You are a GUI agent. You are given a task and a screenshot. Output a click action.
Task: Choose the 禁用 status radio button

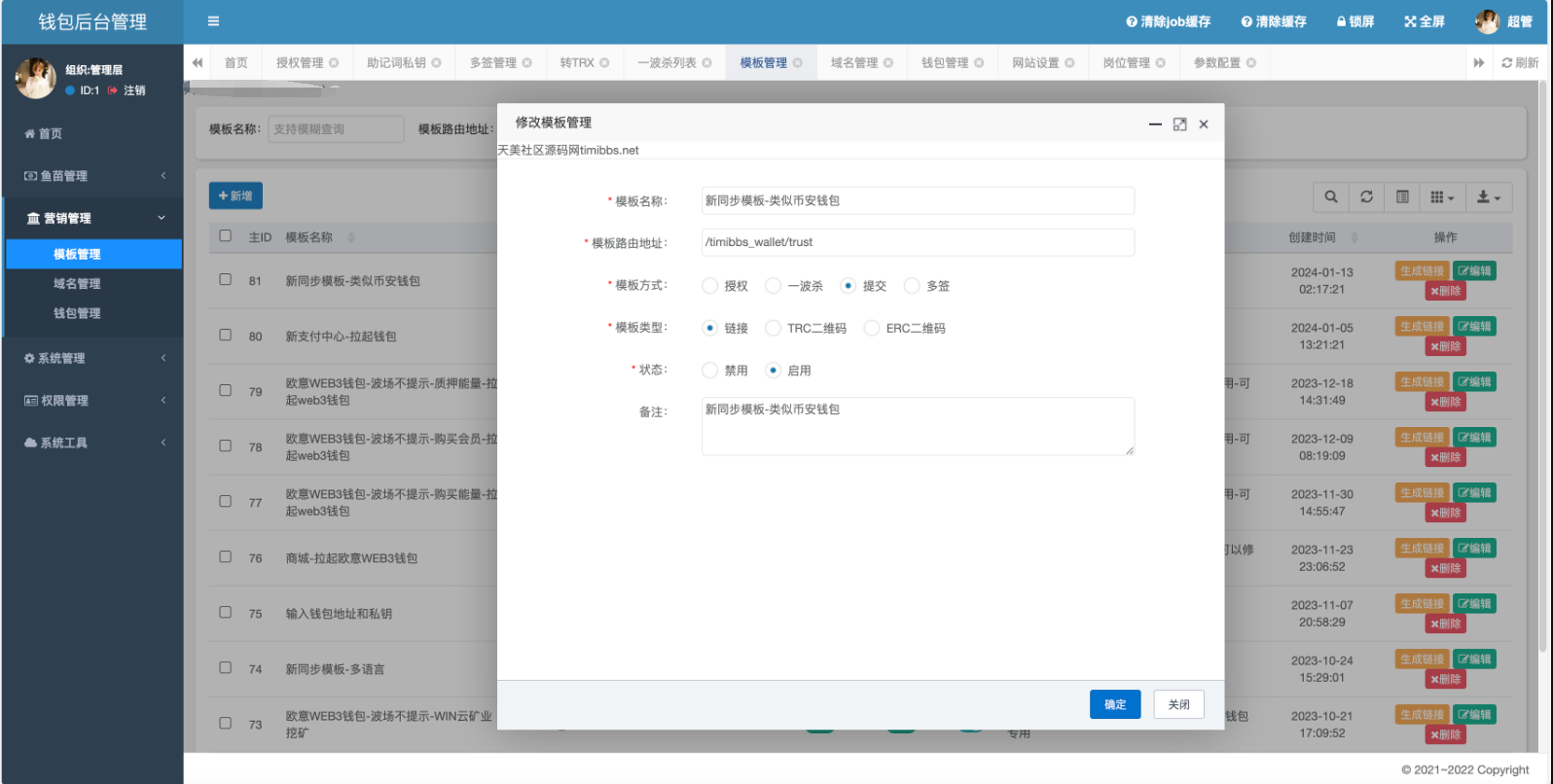(x=710, y=371)
